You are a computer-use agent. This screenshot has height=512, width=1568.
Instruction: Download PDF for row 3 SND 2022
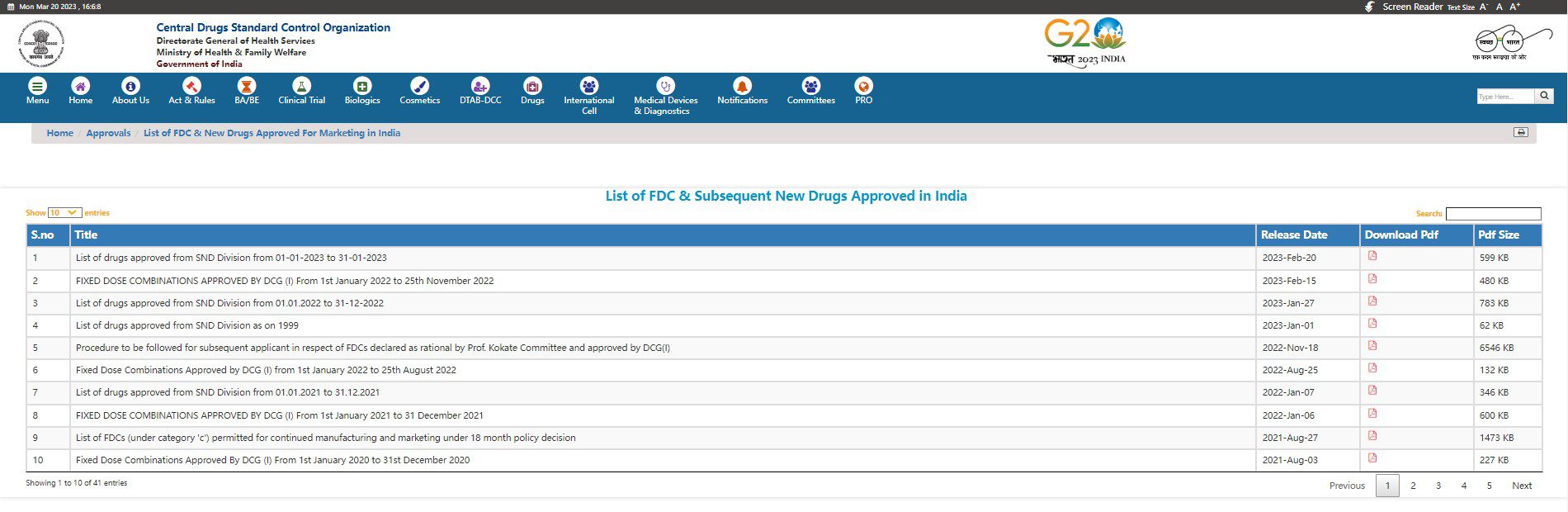click(1372, 301)
